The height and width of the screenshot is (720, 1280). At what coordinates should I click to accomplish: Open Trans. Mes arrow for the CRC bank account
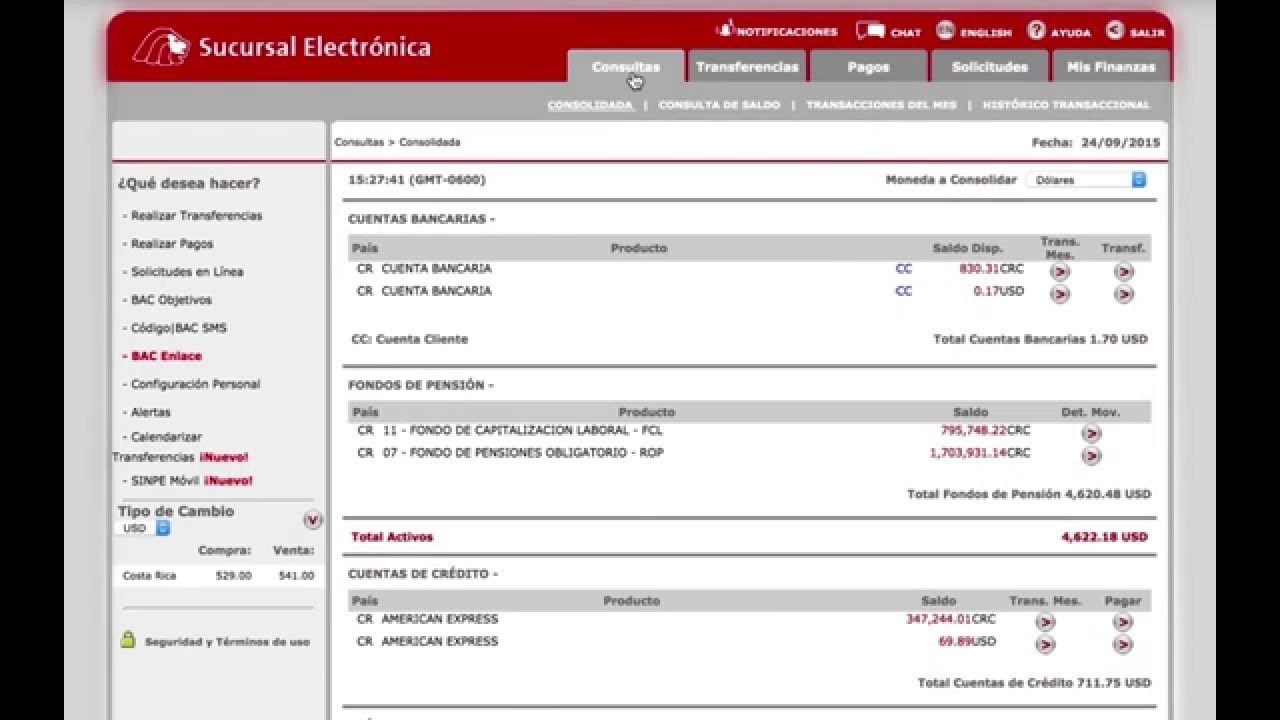click(1059, 268)
